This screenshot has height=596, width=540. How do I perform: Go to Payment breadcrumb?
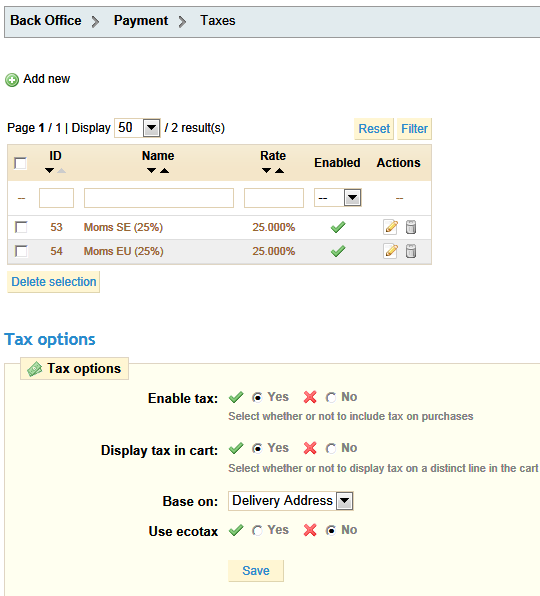[141, 21]
